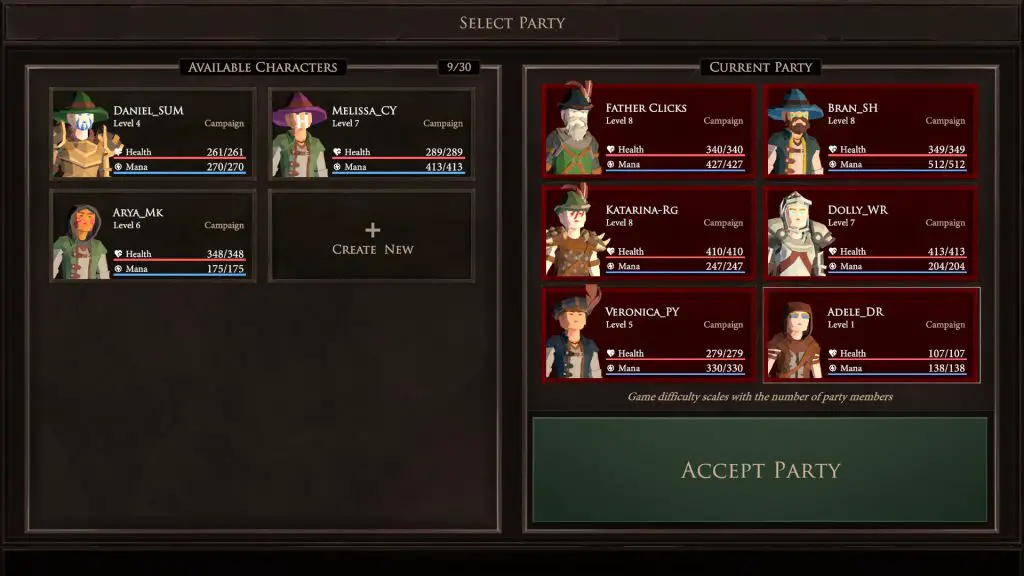
Task: Click Melissa_CY's purple hat portrait
Action: pos(301,134)
